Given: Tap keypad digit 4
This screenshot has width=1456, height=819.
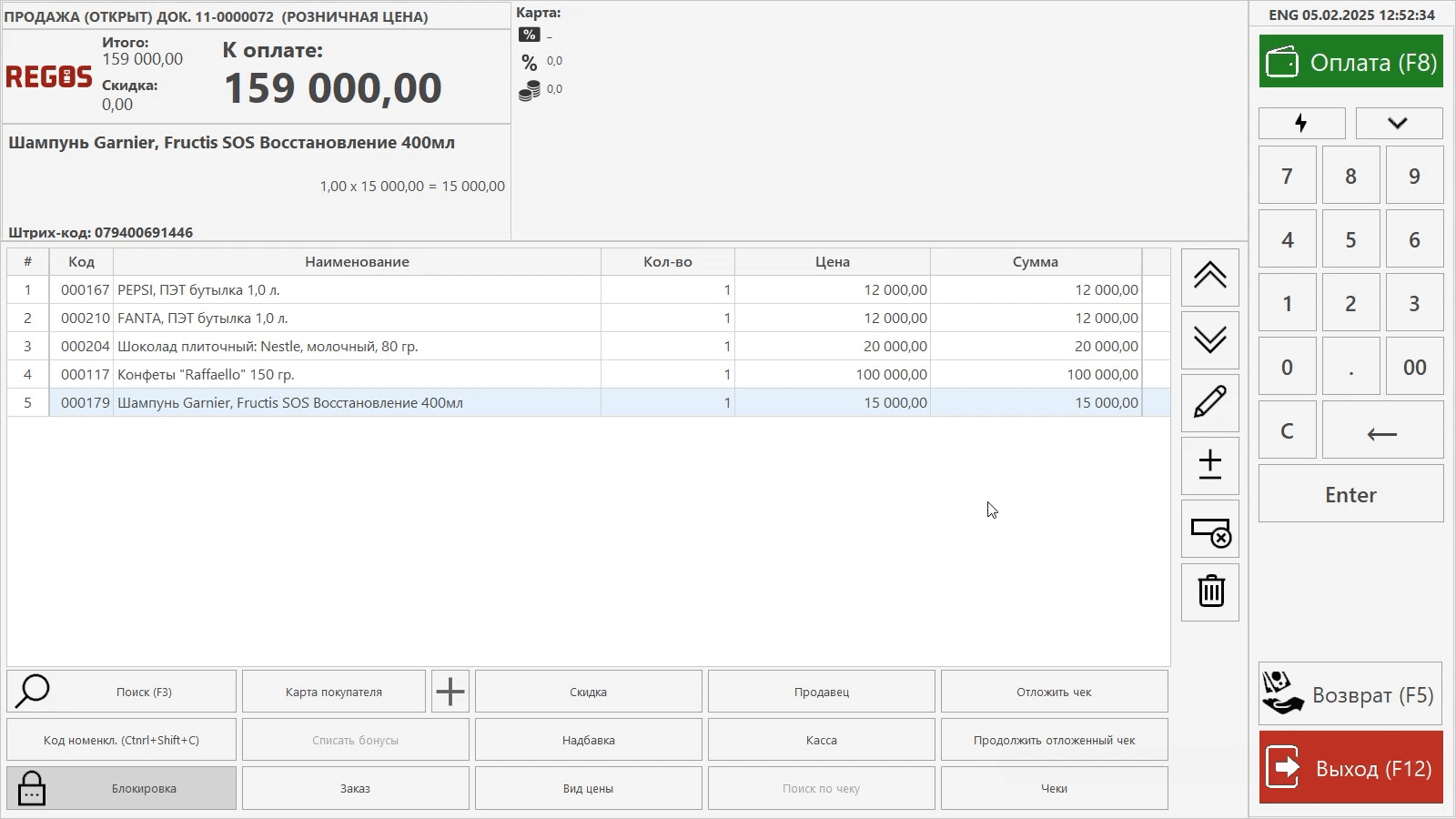Looking at the screenshot, I should click(x=1287, y=239).
